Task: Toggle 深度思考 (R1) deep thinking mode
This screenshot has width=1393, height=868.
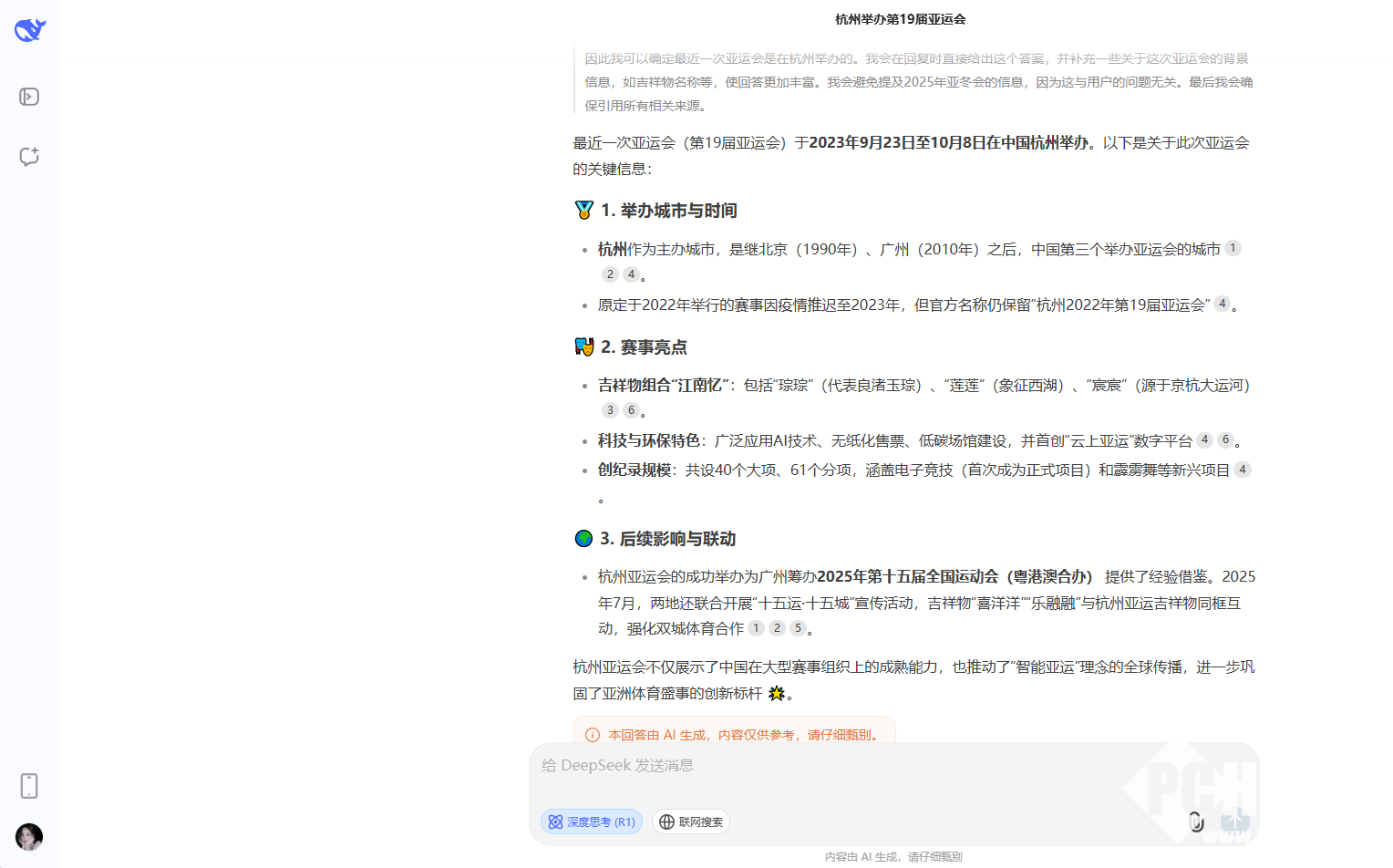Action: (x=591, y=821)
